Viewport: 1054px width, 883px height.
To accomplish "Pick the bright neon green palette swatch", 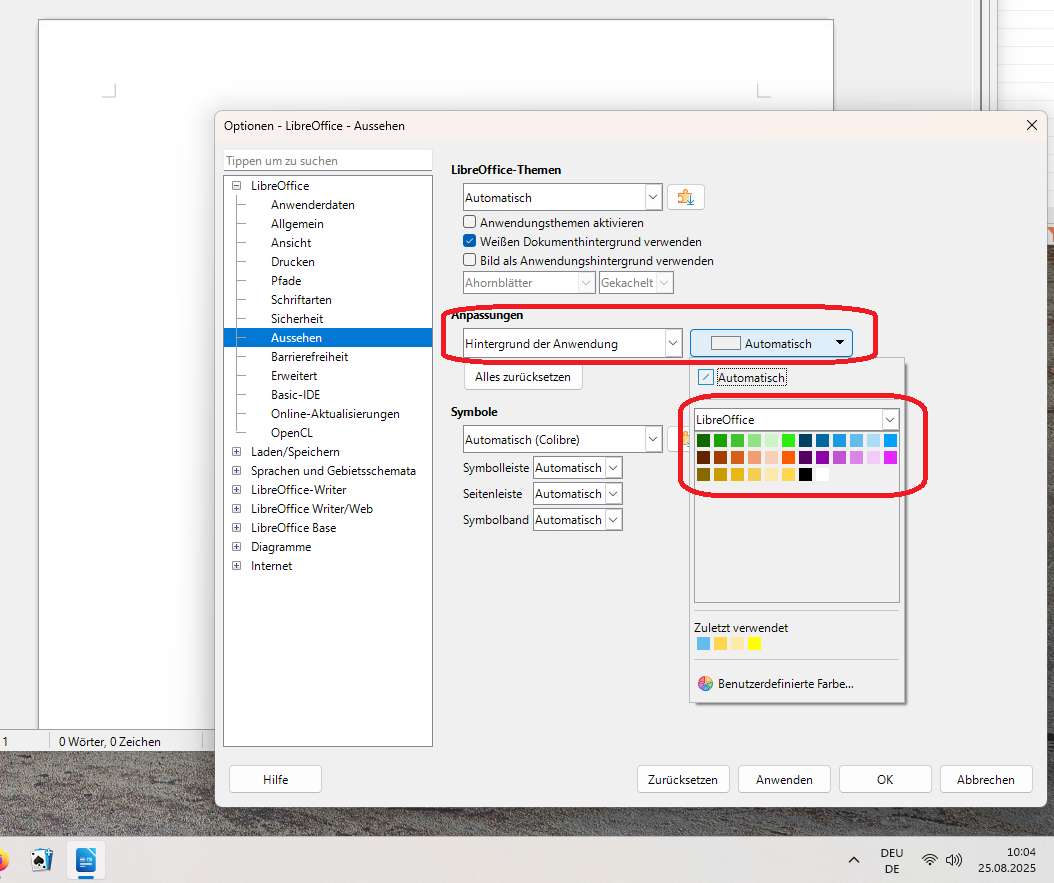I will [x=788, y=440].
